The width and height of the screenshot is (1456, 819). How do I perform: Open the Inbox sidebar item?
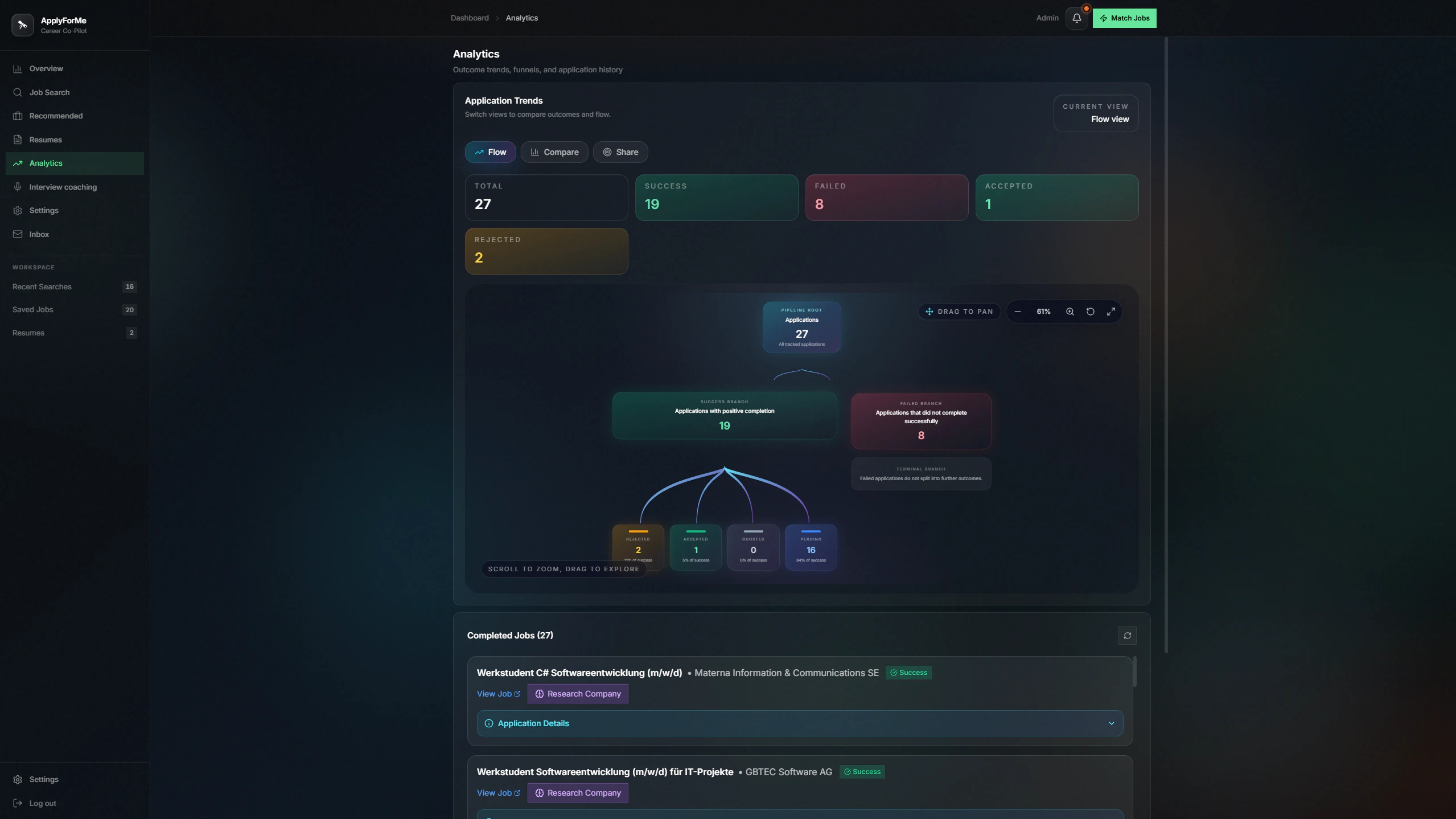click(39, 234)
